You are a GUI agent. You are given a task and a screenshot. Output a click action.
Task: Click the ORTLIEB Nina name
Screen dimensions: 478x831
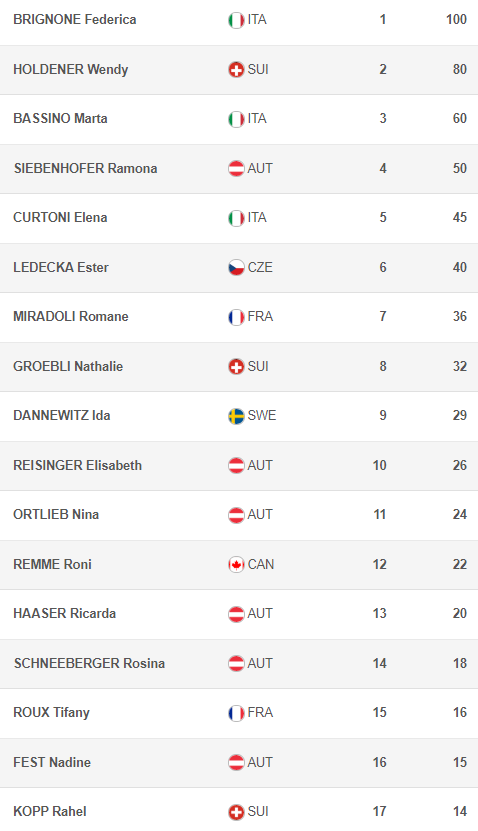pos(56,514)
